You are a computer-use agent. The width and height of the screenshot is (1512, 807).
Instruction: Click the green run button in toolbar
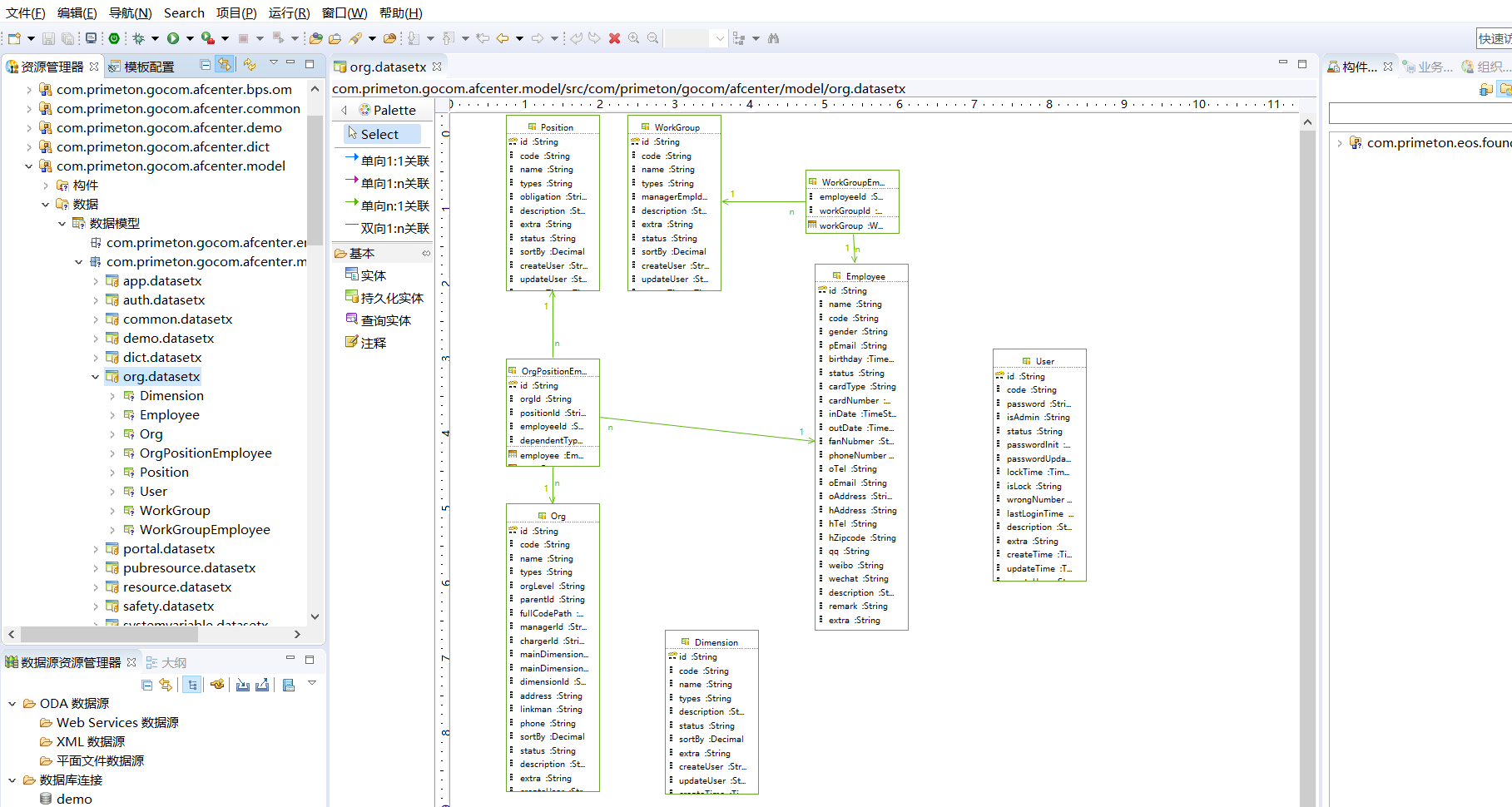(173, 38)
